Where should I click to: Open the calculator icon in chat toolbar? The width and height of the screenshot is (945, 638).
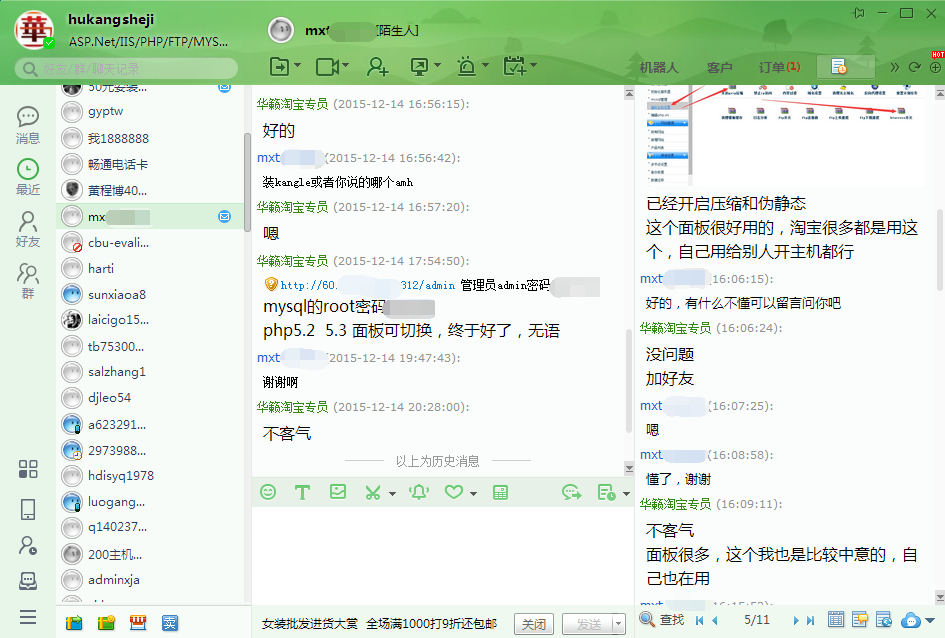click(x=500, y=492)
